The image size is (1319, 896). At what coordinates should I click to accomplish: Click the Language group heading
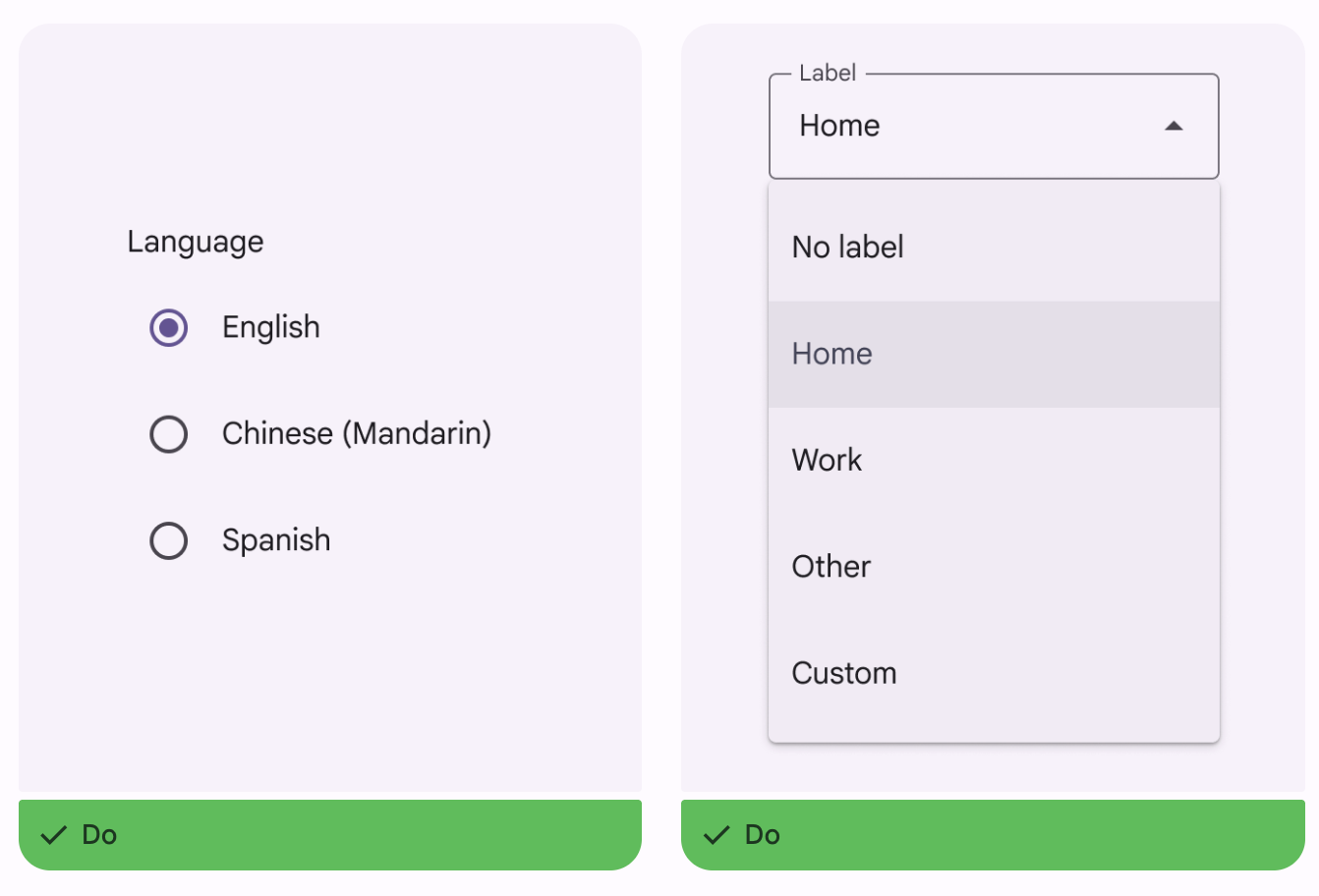click(196, 242)
